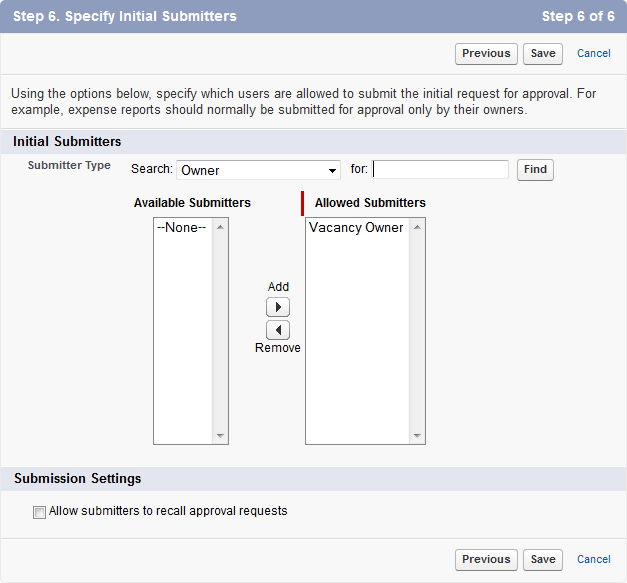The height and width of the screenshot is (583, 627).
Task: Click Available Submitters scroll down arrow
Action: coord(220,436)
